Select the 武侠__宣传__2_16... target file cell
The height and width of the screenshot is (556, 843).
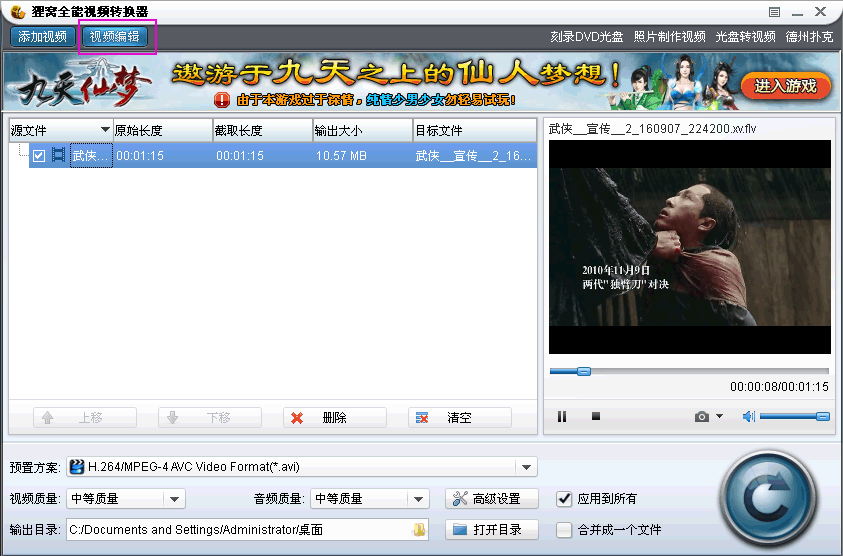pos(473,156)
